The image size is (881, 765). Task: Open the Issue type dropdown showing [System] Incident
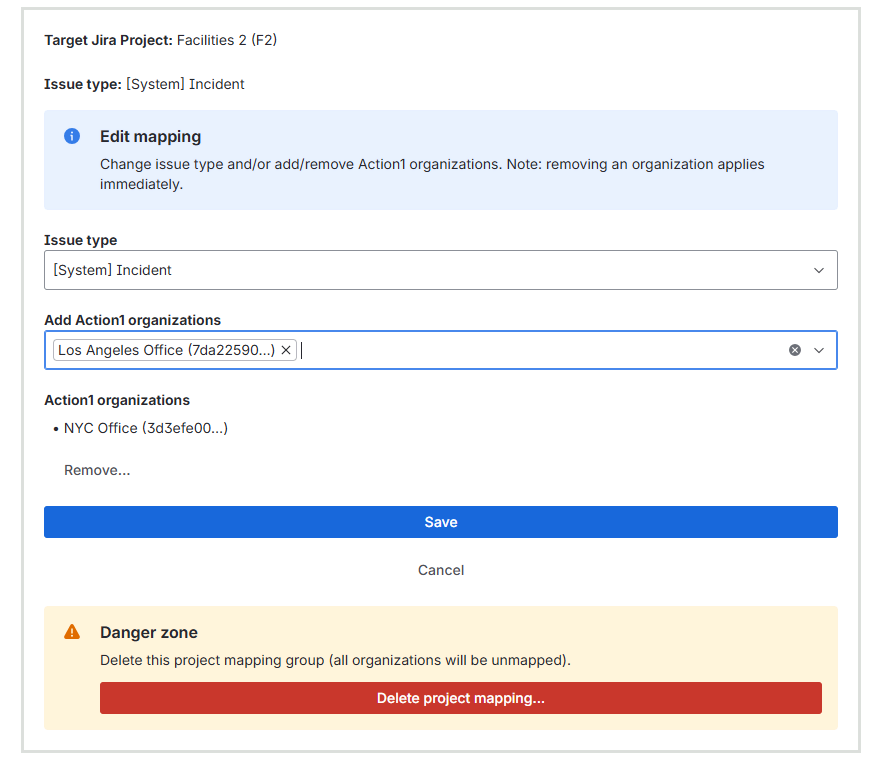[x=440, y=270]
